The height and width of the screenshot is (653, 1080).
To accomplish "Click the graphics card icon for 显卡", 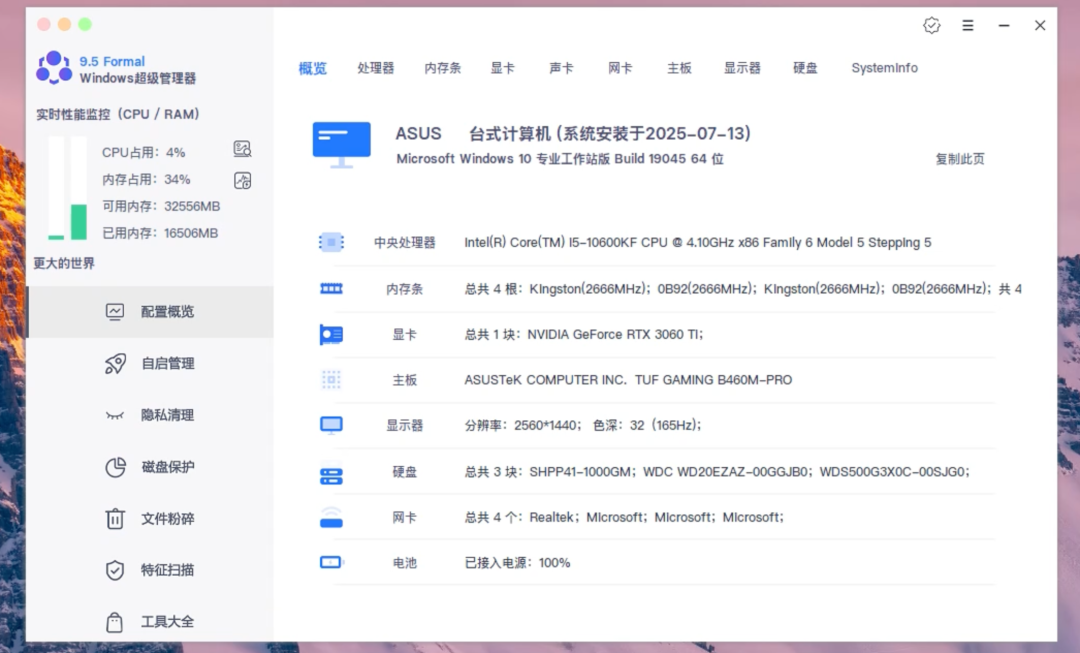I will click(x=331, y=335).
